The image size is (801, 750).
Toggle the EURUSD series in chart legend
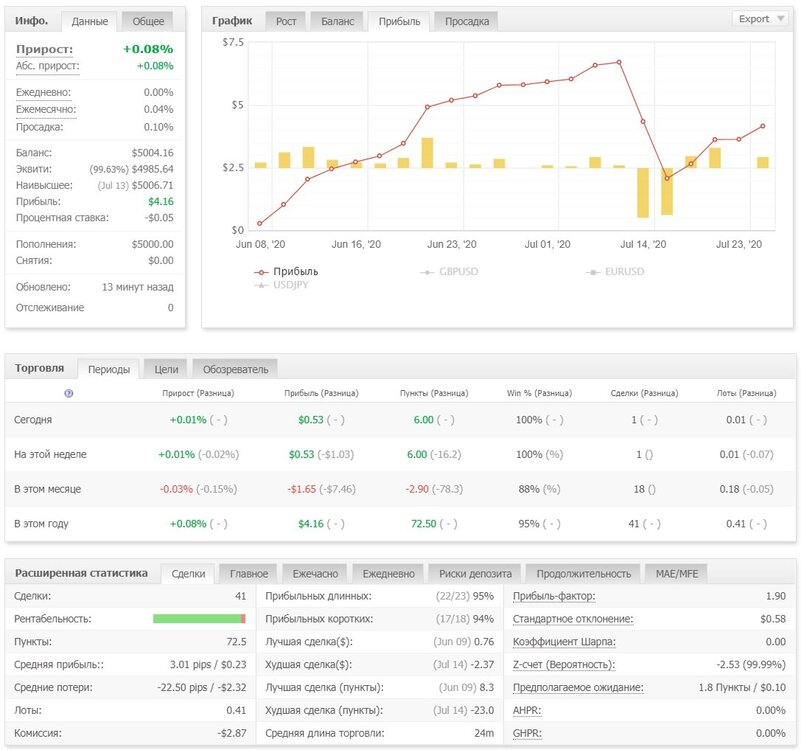click(615, 271)
